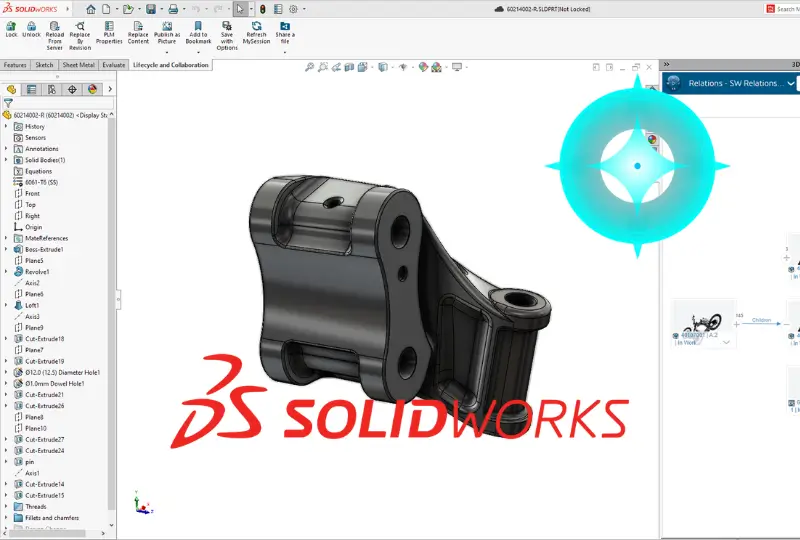Expand the Annotations node
Image resolution: width=800 pixels, height=540 pixels.
pos(6,149)
